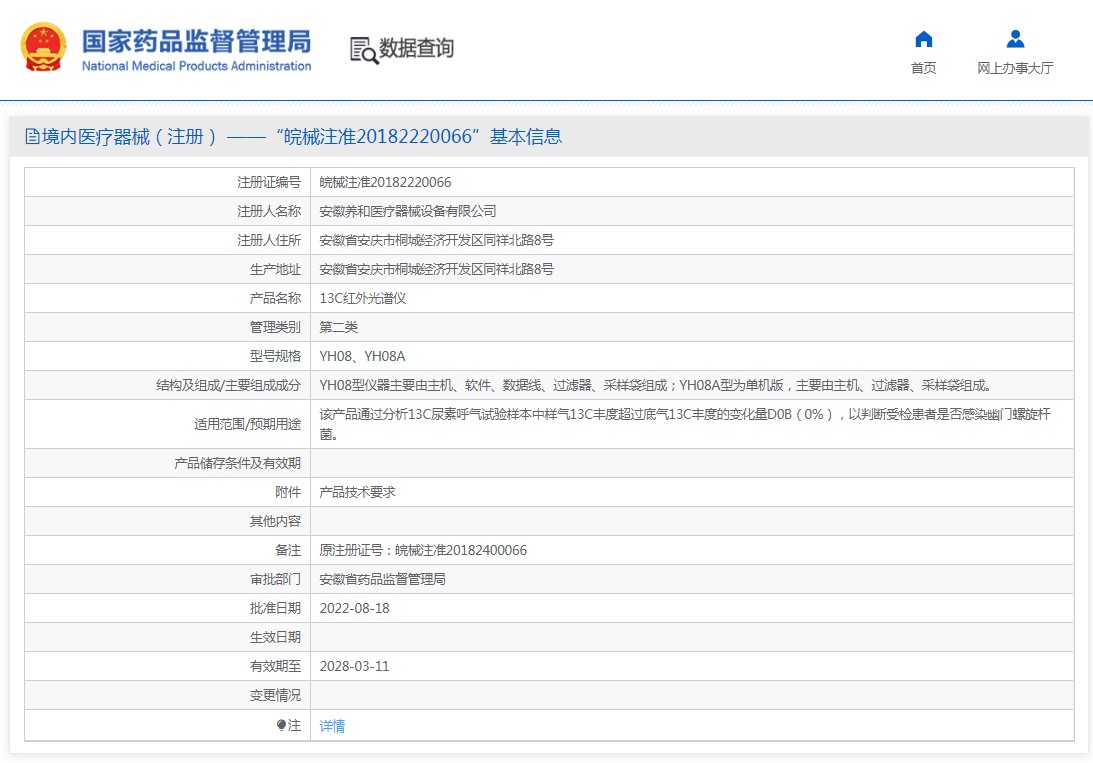Click the 生产地址 row label
Screen dimensions: 1093x763
275,269
